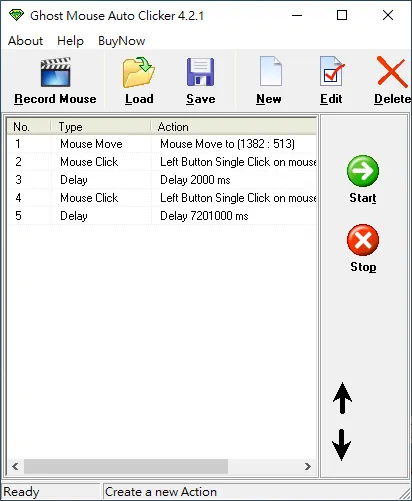Load a saved script via the folder icon
The height and width of the screenshot is (501, 412).
[139, 72]
